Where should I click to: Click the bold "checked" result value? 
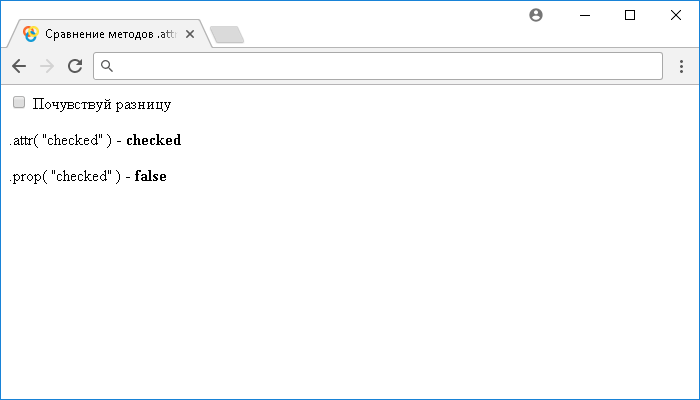(x=153, y=140)
